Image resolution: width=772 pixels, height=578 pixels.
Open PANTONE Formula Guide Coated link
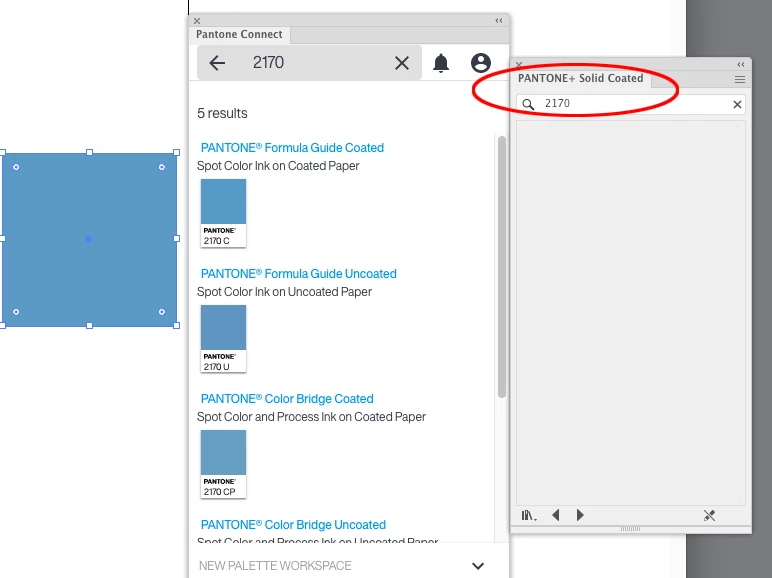292,148
